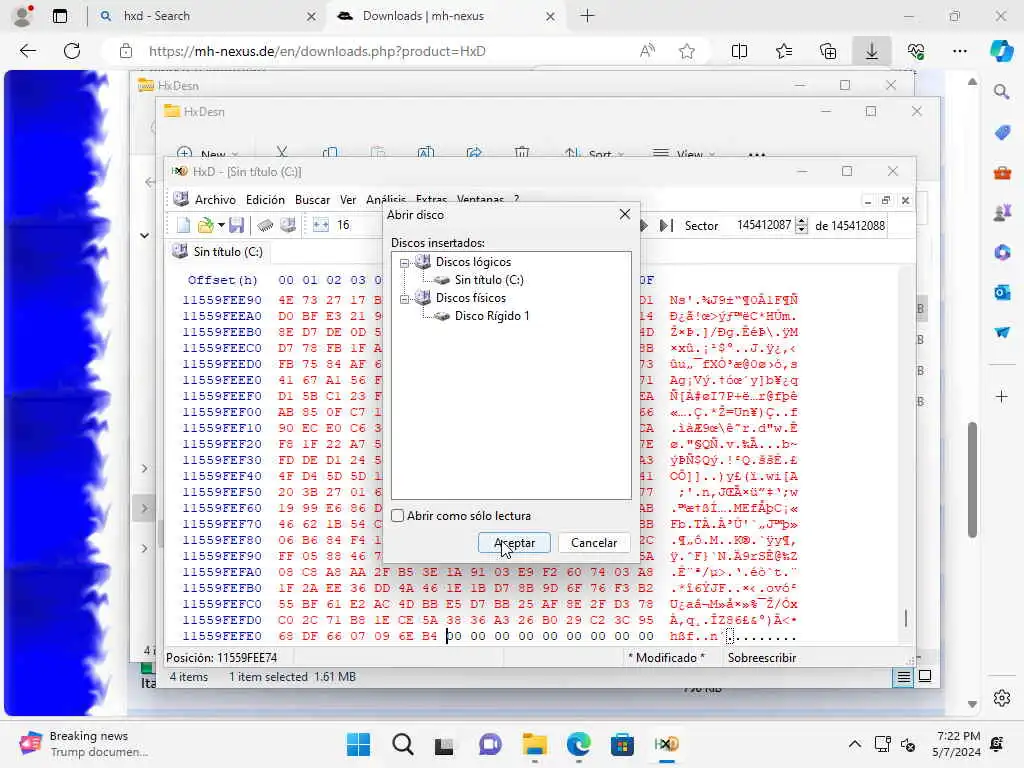Click the Offset(h) column header
1024x768 pixels.
[x=223, y=280]
